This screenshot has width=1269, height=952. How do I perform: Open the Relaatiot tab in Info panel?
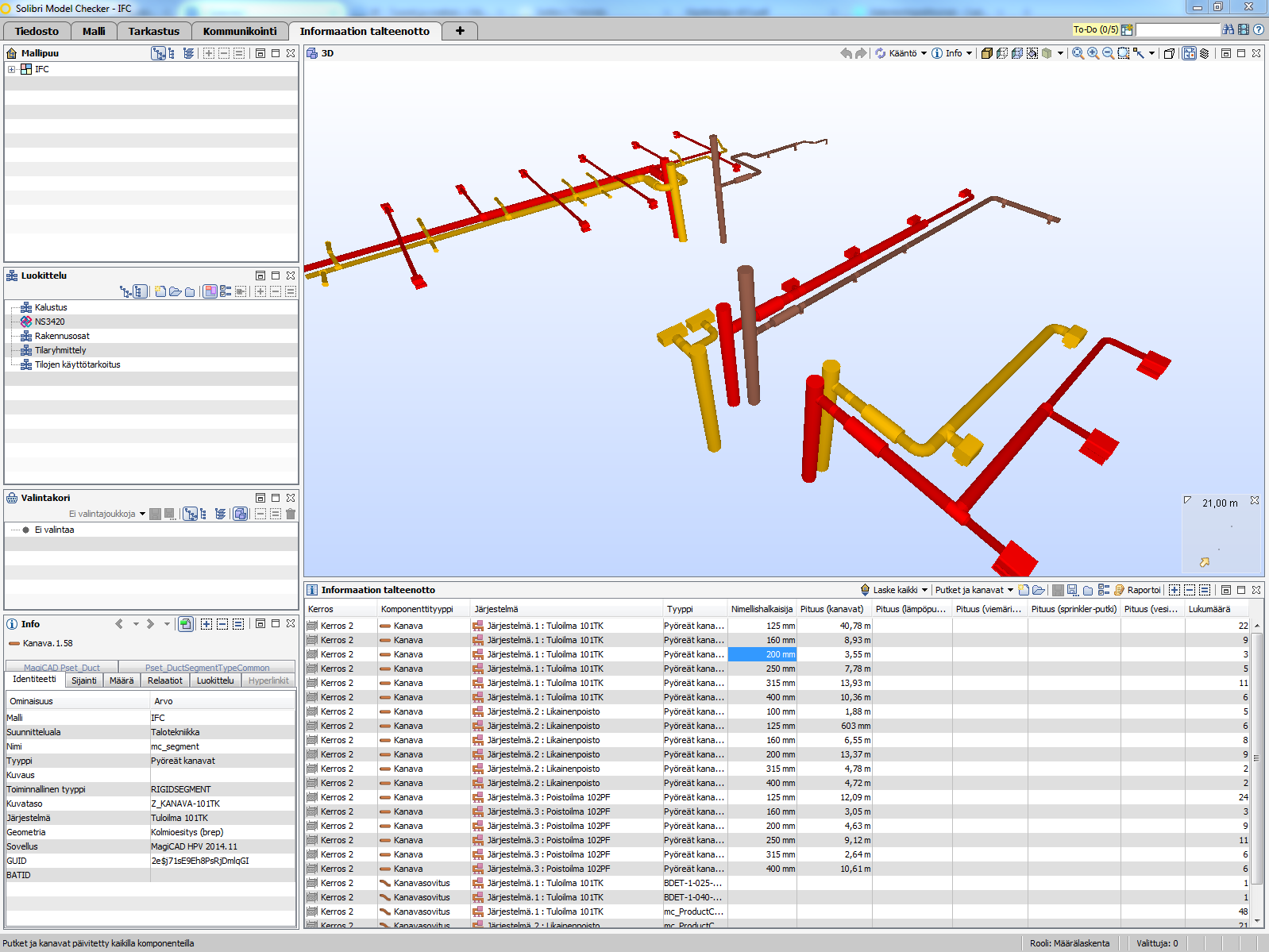[x=165, y=680]
